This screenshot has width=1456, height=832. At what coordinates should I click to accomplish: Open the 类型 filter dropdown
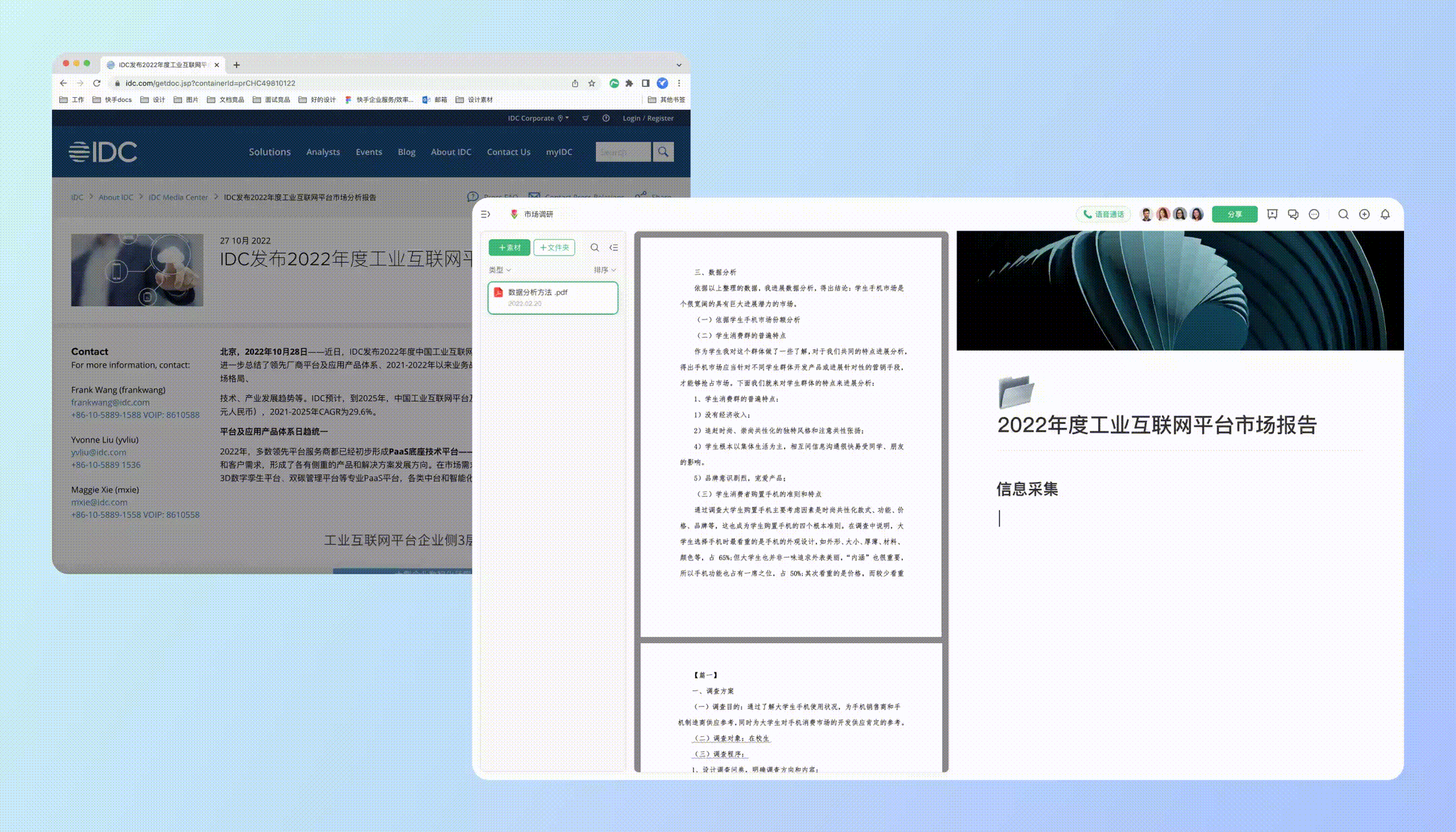[499, 270]
